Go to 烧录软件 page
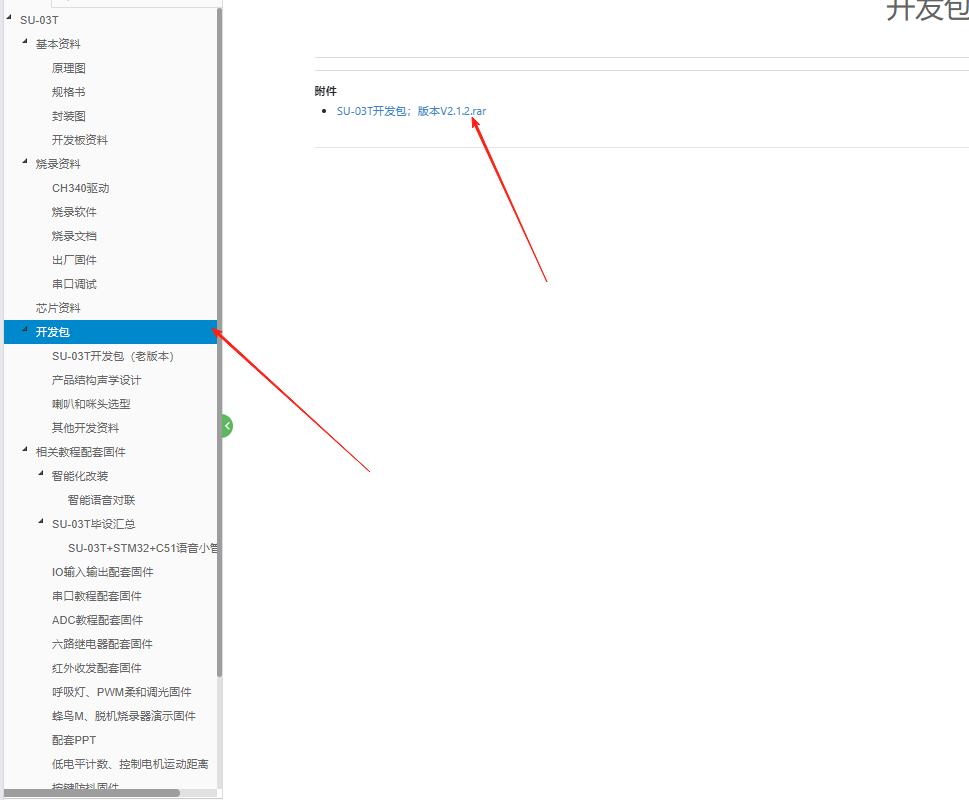 (74, 212)
